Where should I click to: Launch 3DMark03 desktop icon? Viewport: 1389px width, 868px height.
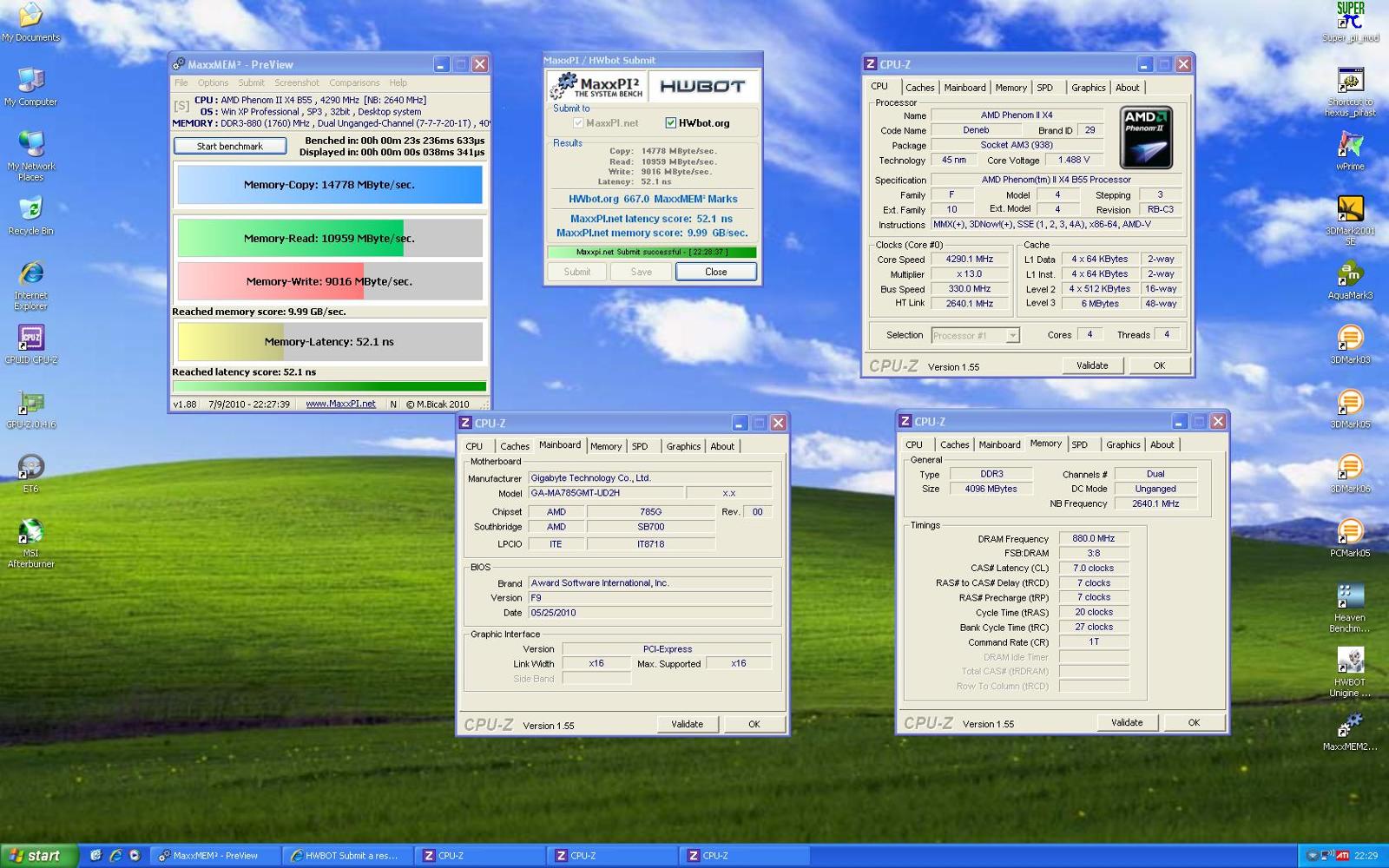[x=1350, y=344]
